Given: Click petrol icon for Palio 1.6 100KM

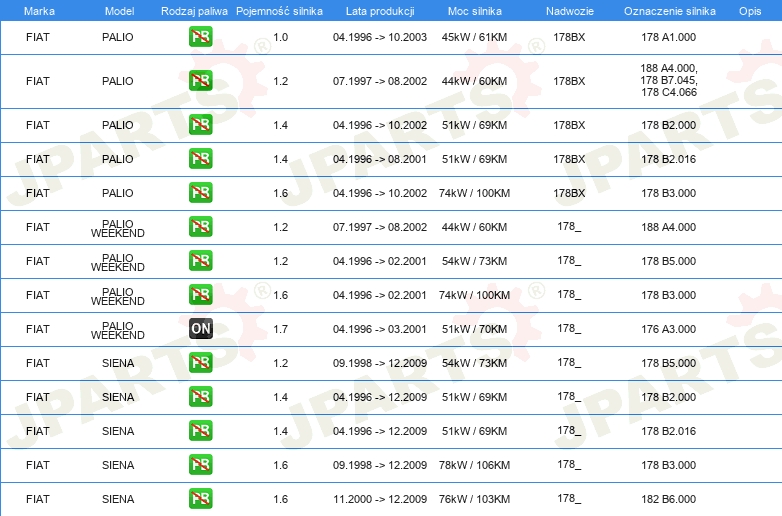Looking at the screenshot, I should tap(200, 193).
